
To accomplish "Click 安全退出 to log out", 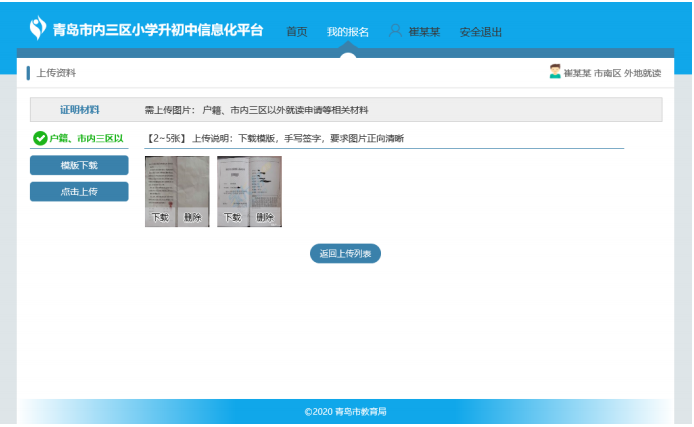I will point(481,32).
